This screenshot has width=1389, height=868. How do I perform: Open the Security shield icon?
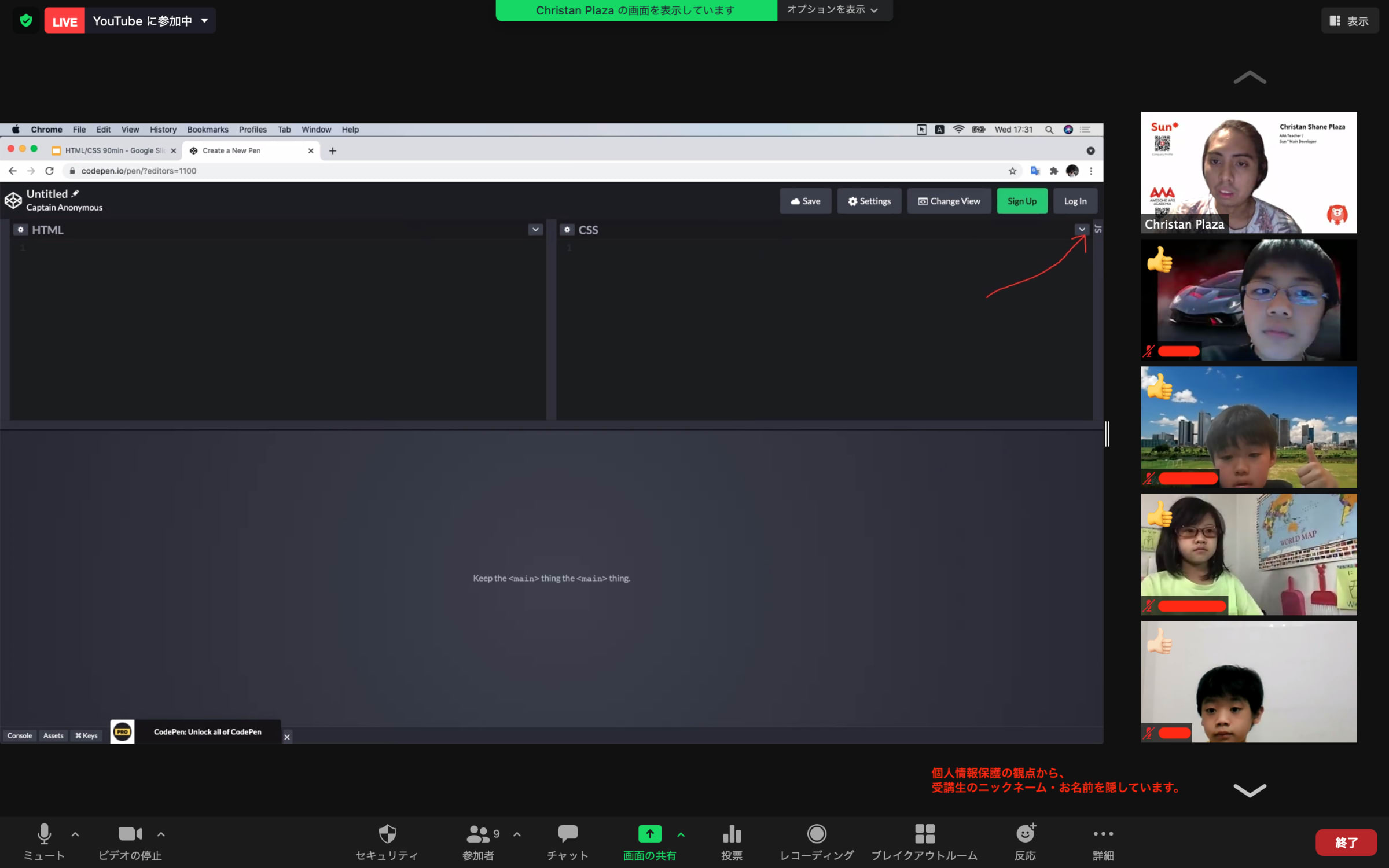[x=387, y=834]
